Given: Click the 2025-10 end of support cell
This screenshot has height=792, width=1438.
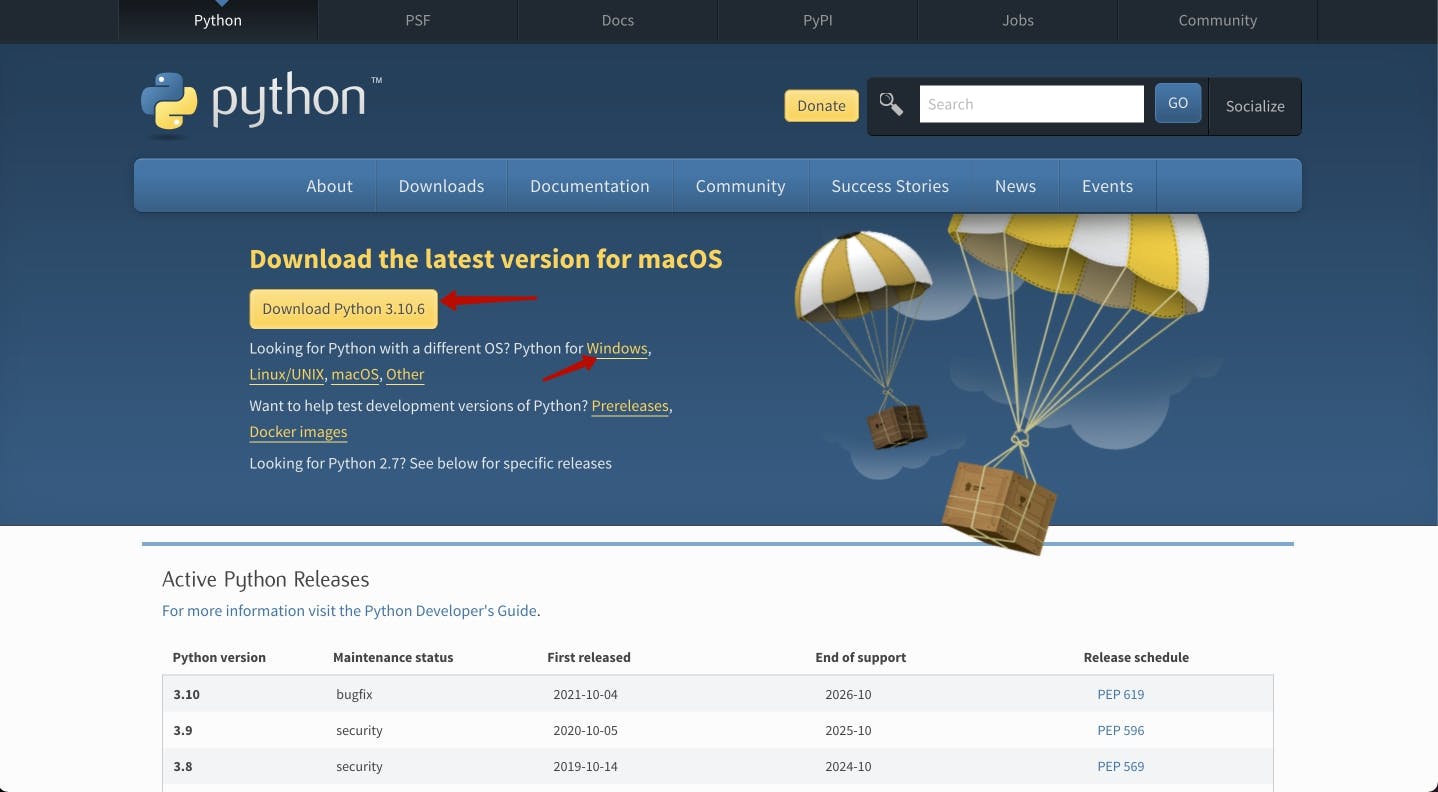Looking at the screenshot, I should (848, 730).
